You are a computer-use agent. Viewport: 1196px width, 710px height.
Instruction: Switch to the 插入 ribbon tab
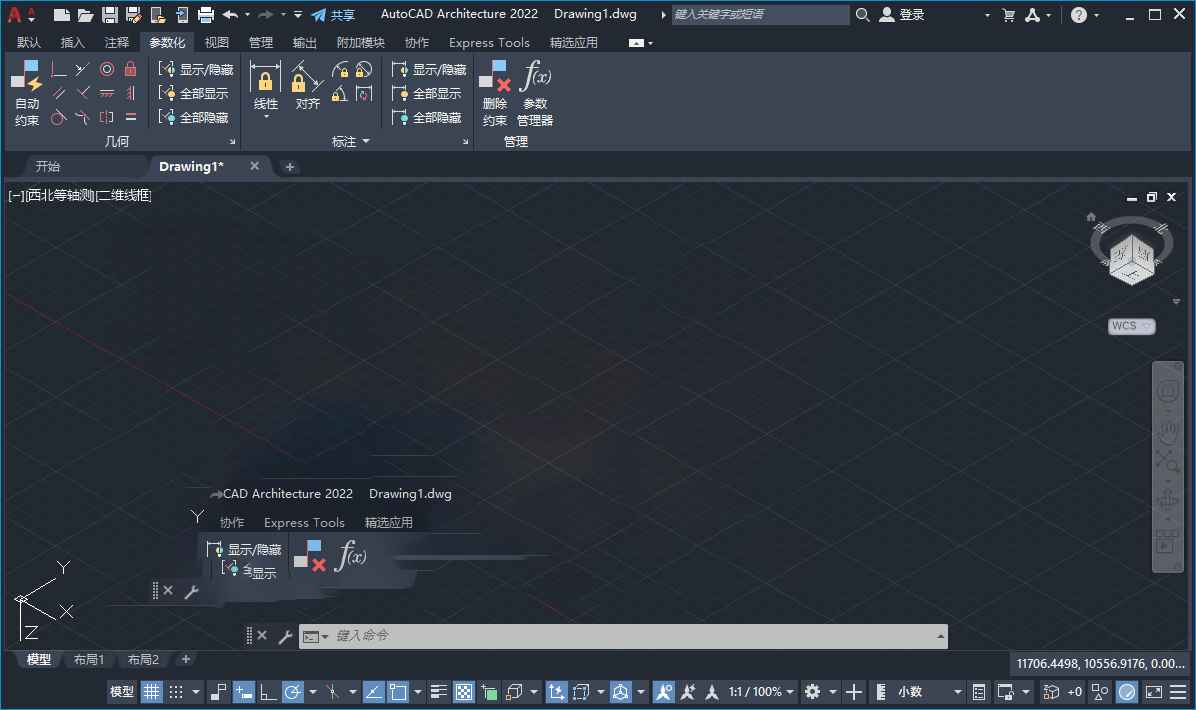click(72, 43)
